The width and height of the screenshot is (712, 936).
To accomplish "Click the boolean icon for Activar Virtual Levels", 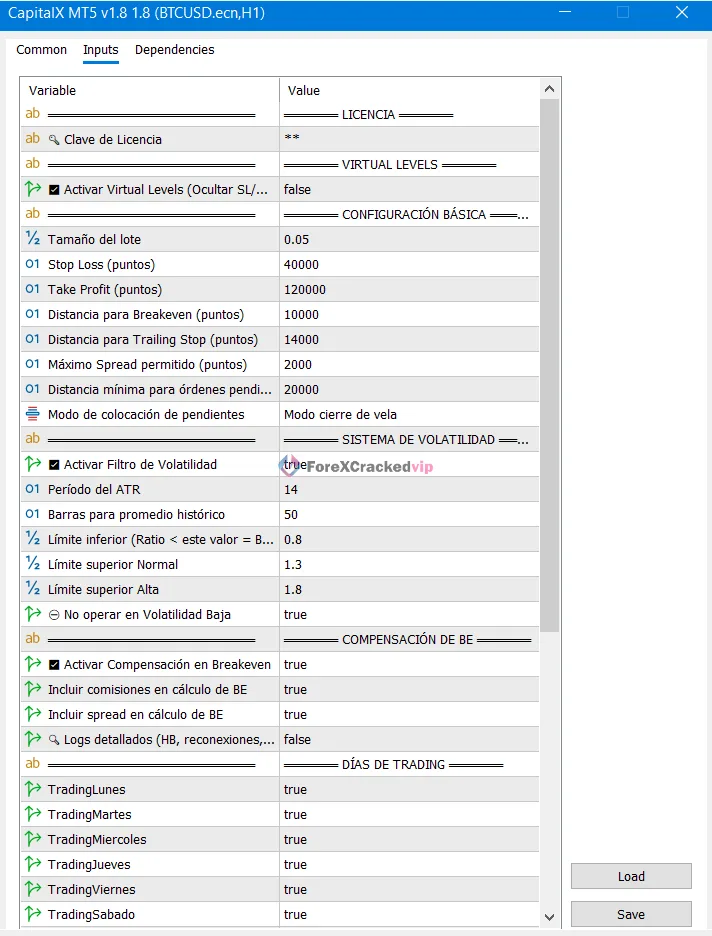I will 32,189.
